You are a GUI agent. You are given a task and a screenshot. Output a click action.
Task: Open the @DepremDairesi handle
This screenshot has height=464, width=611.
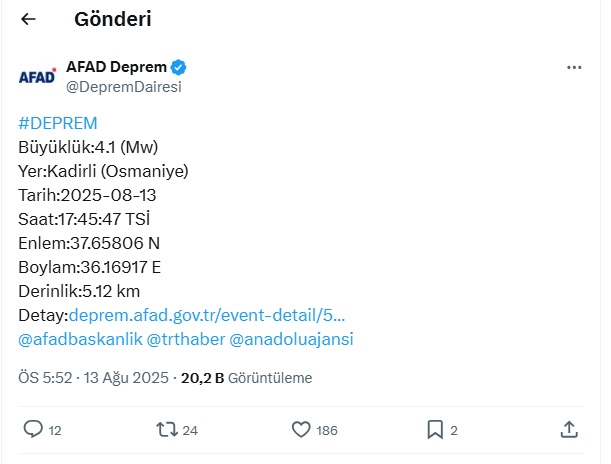pyautogui.click(x=124, y=86)
